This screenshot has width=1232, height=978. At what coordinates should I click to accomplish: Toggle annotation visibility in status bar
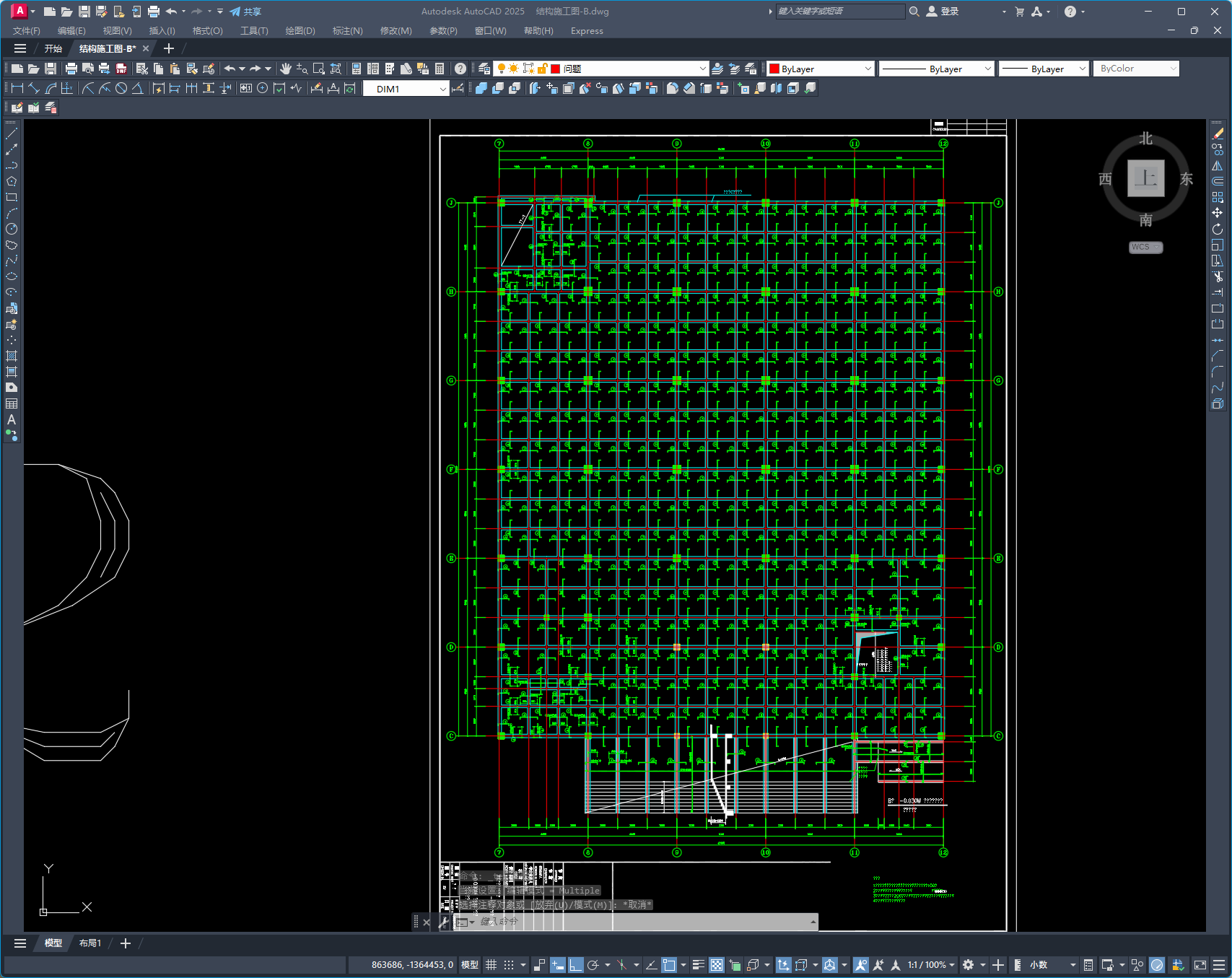(860, 965)
